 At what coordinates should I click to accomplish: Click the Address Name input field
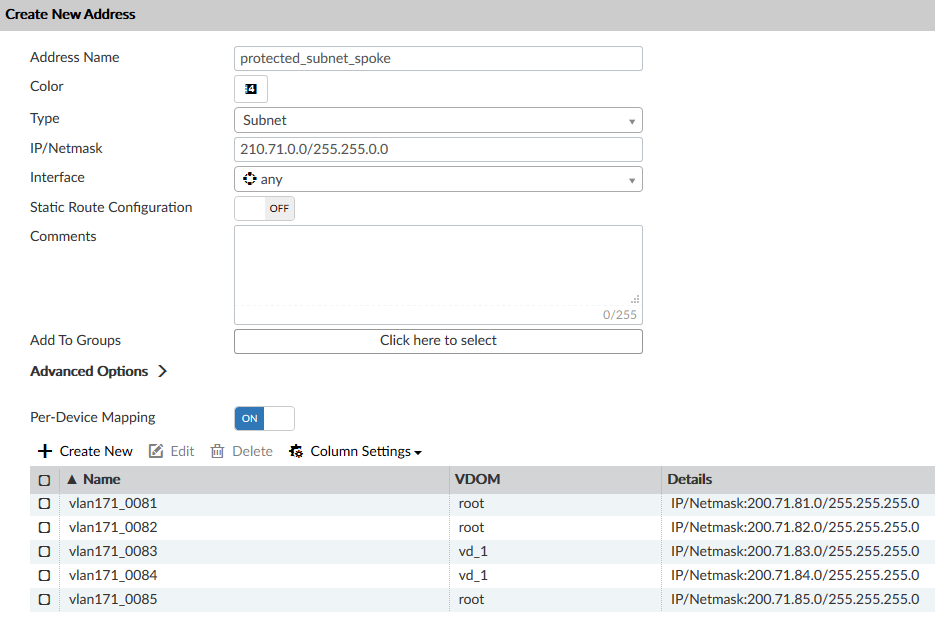tap(438, 58)
